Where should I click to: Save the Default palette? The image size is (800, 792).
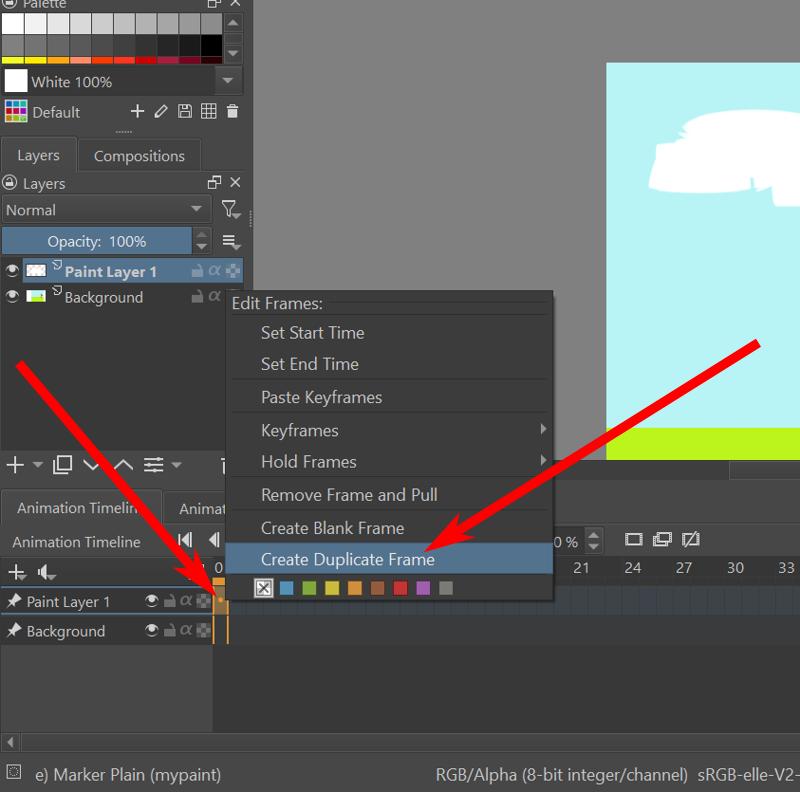(185, 111)
